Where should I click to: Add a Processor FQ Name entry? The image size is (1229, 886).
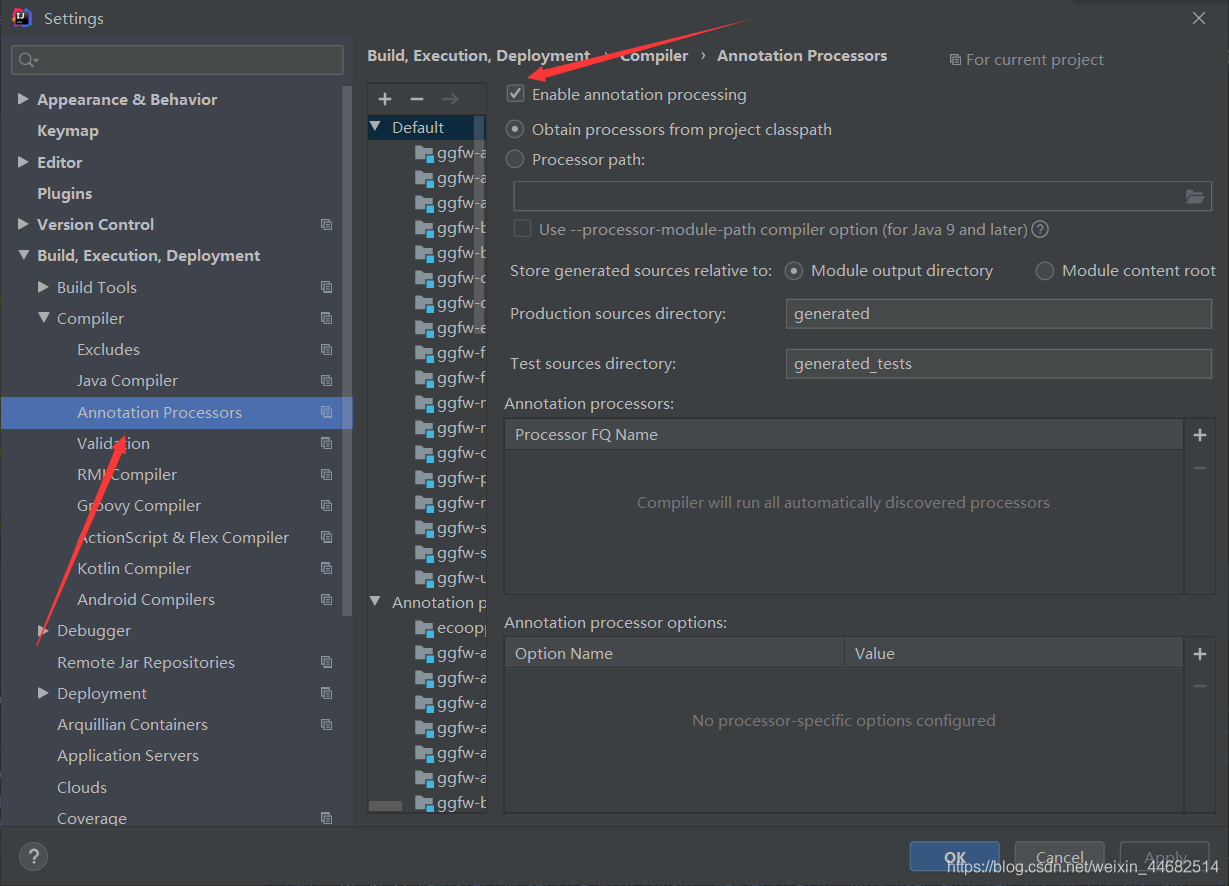[x=1200, y=435]
